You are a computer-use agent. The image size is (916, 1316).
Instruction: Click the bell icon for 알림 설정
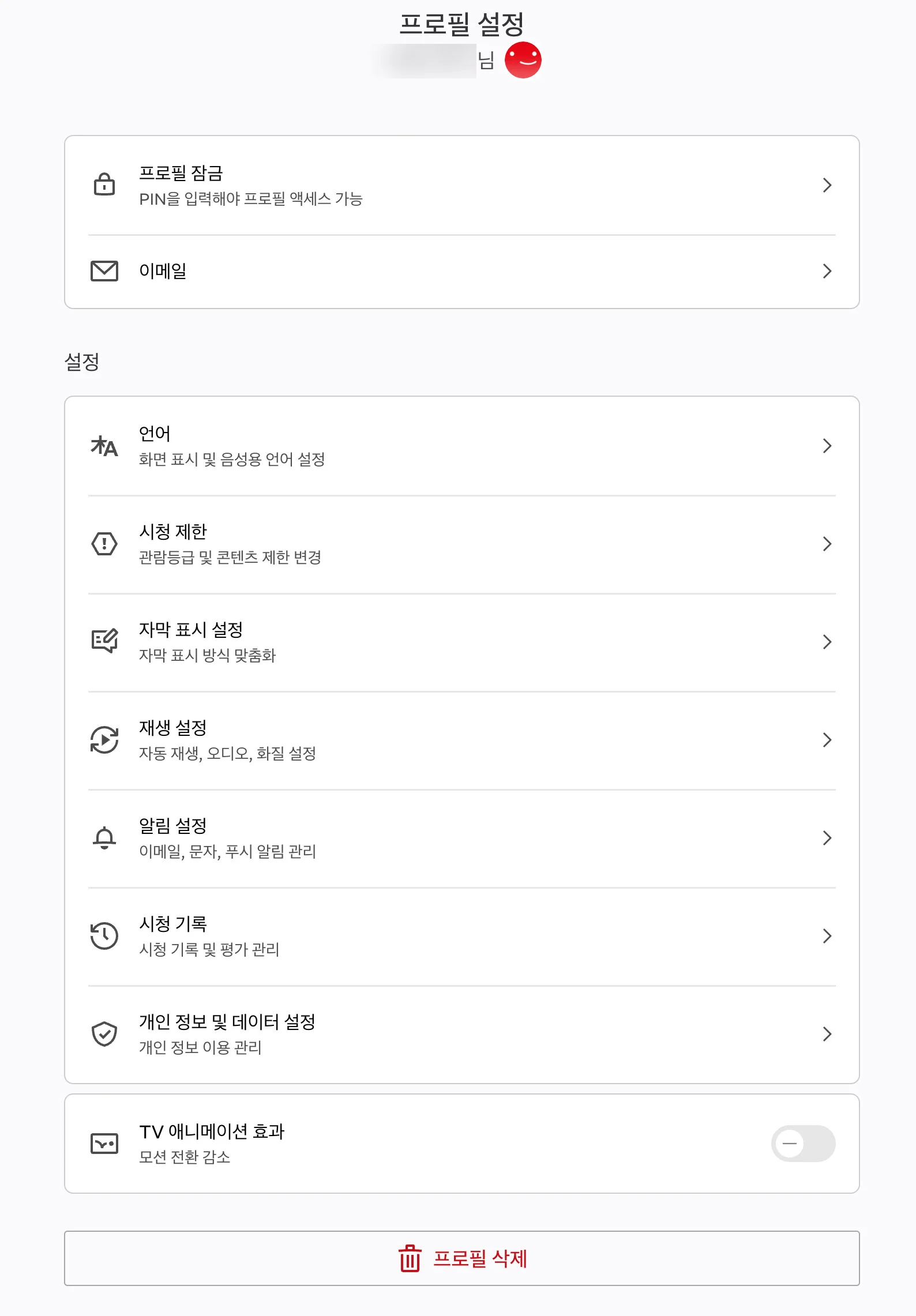click(x=104, y=838)
